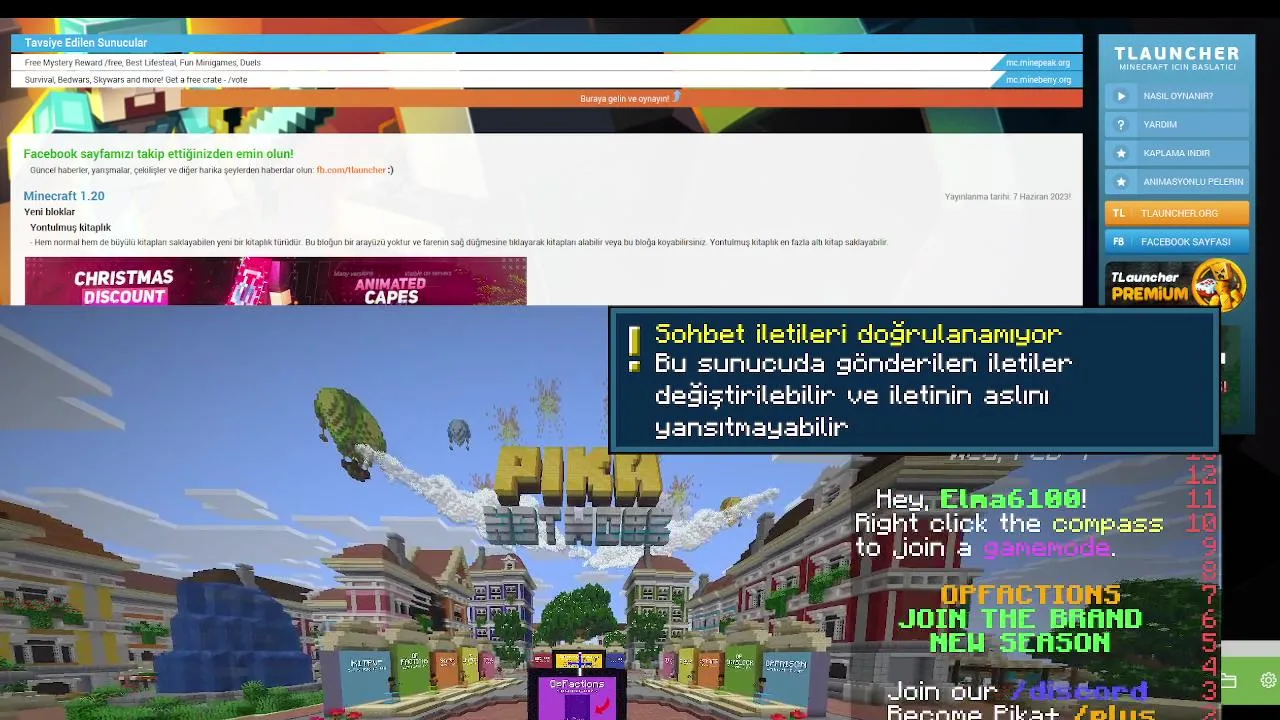Screen dimensions: 1280x720
Task: Open the Yardım help page
Action: (1177, 125)
